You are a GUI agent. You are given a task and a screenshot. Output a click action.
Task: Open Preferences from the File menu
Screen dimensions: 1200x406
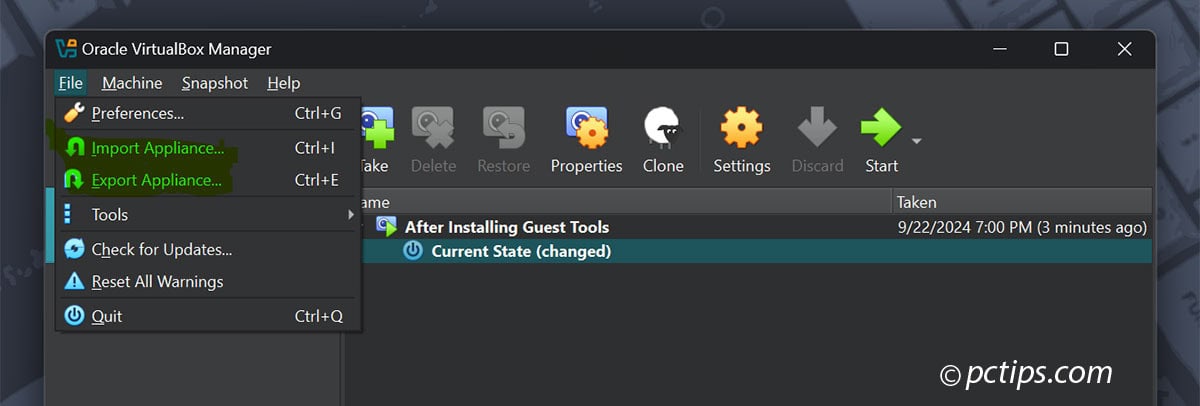[137, 114]
